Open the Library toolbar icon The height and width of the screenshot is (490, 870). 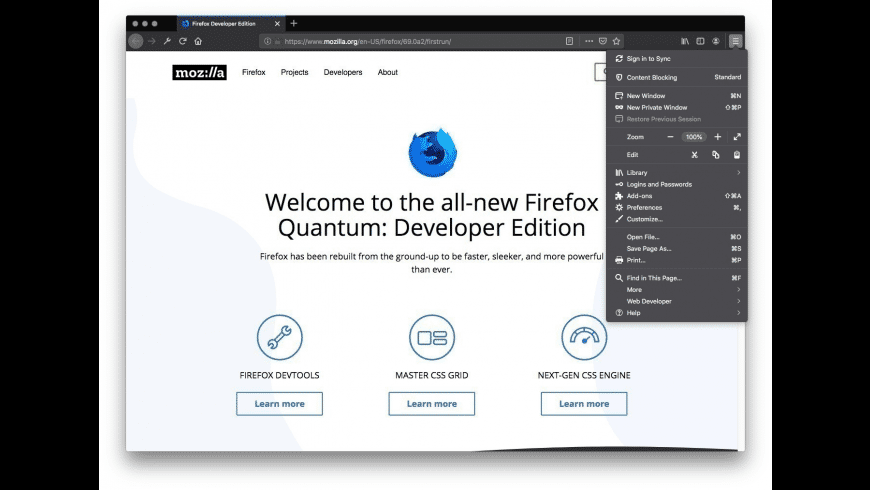(x=685, y=41)
